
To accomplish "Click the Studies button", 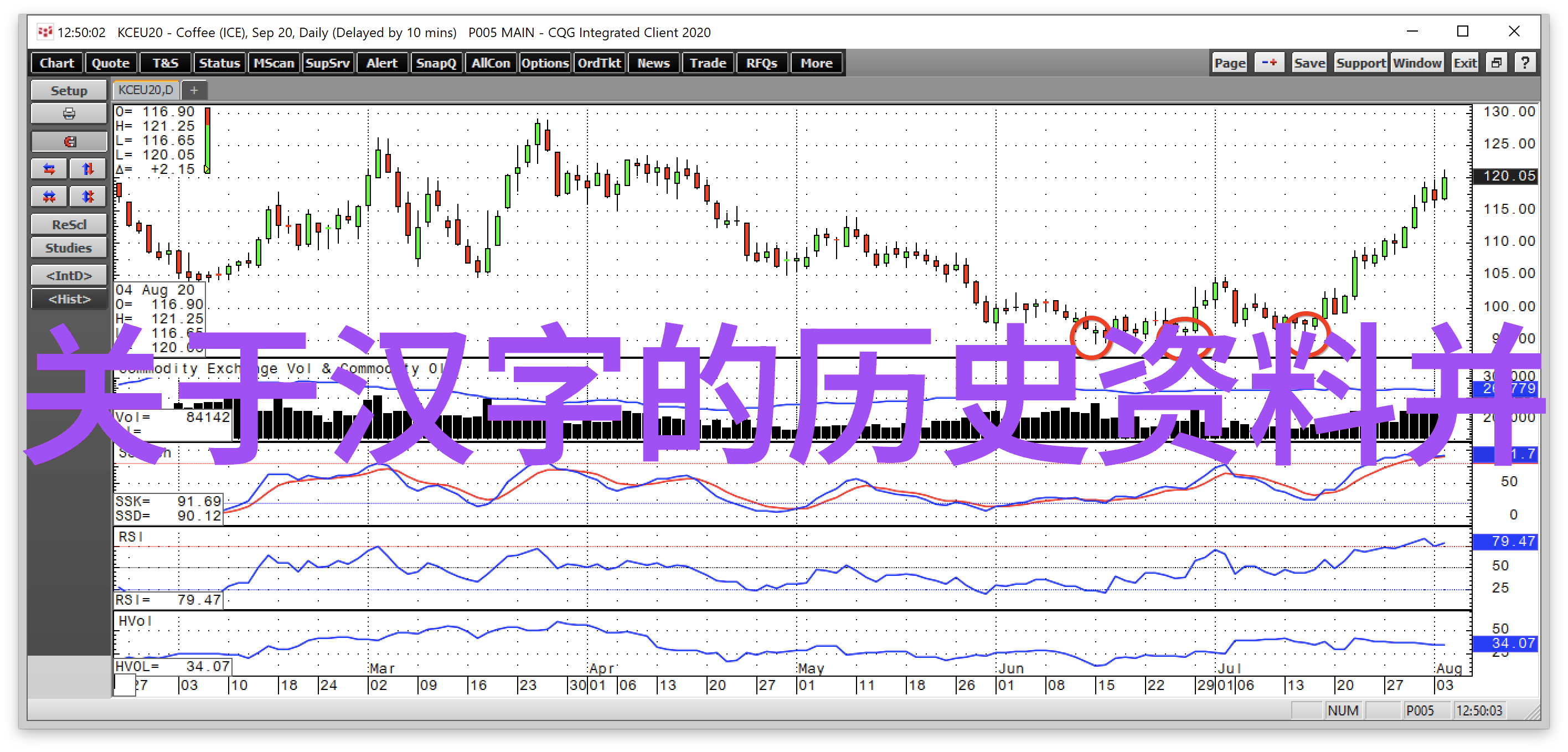I will [x=69, y=248].
